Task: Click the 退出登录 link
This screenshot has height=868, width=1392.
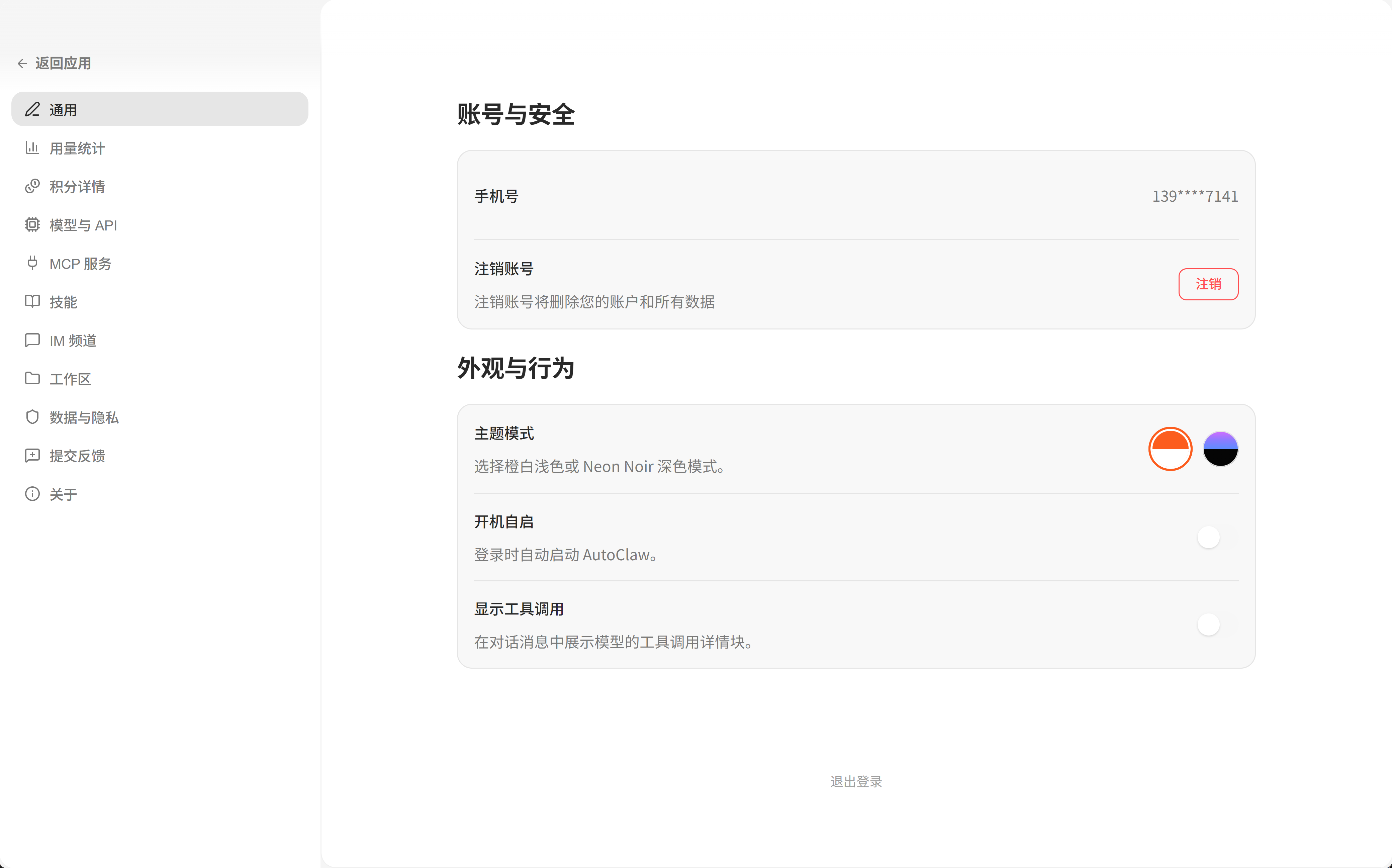Action: coord(856,782)
